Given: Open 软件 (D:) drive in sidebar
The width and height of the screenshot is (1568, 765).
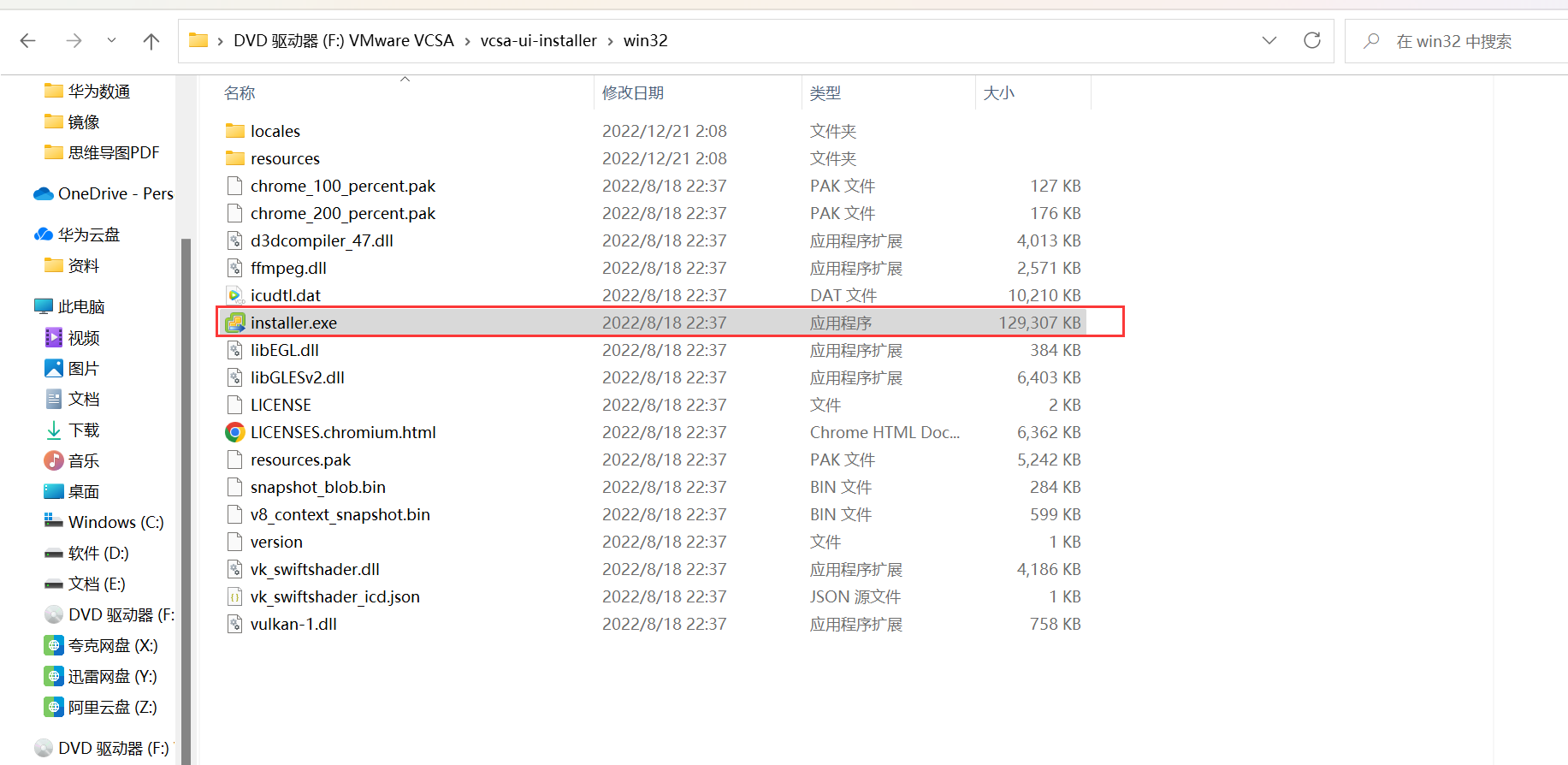Looking at the screenshot, I should (x=98, y=553).
